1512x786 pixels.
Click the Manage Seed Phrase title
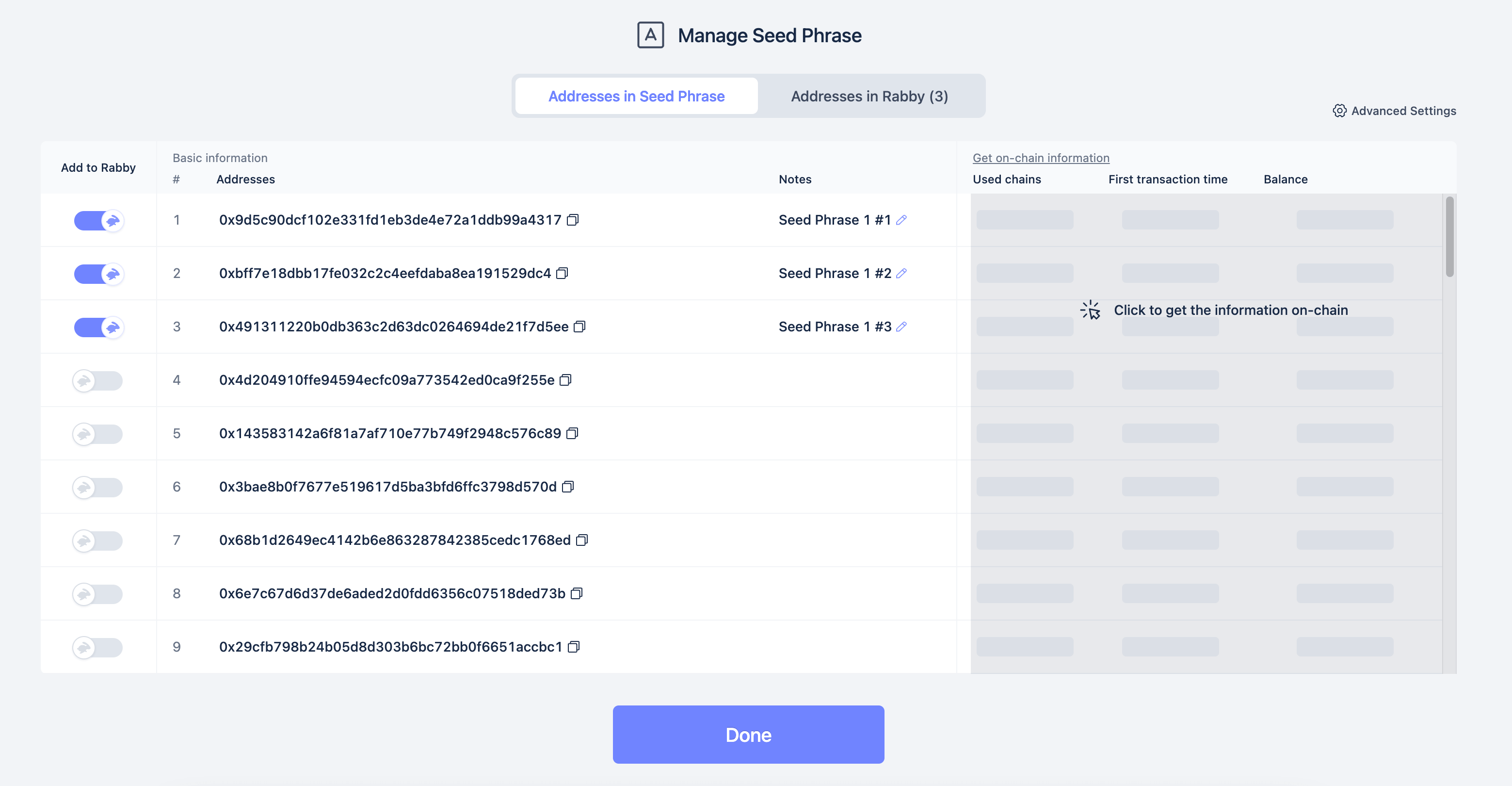pyautogui.click(x=770, y=35)
